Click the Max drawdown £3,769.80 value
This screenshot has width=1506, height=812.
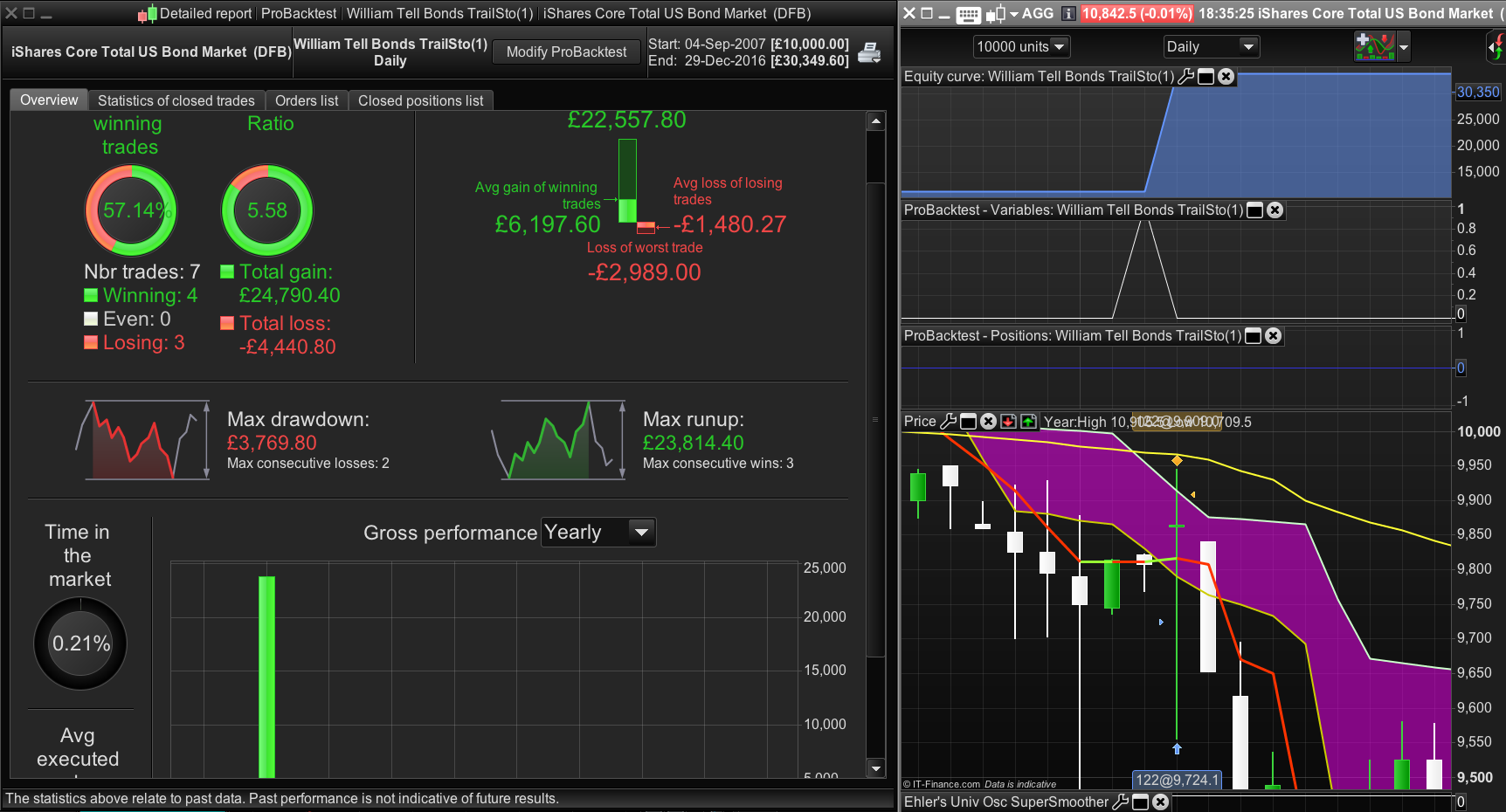pos(272,444)
